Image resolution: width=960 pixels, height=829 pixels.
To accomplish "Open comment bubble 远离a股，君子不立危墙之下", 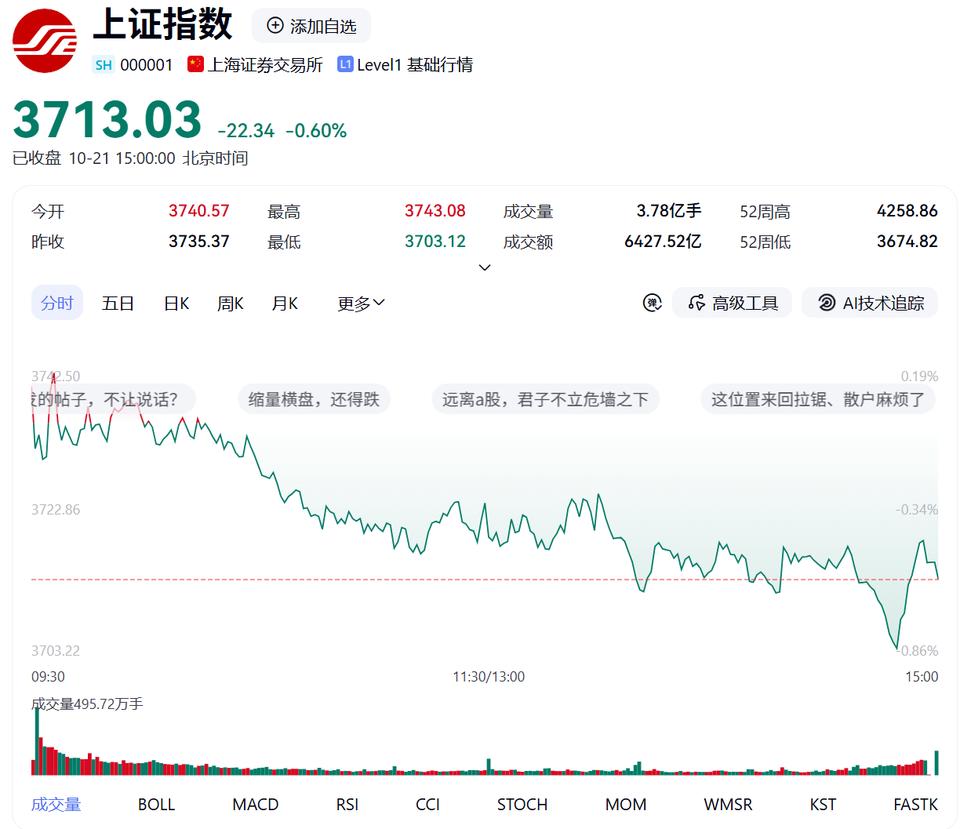I will pyautogui.click(x=545, y=400).
